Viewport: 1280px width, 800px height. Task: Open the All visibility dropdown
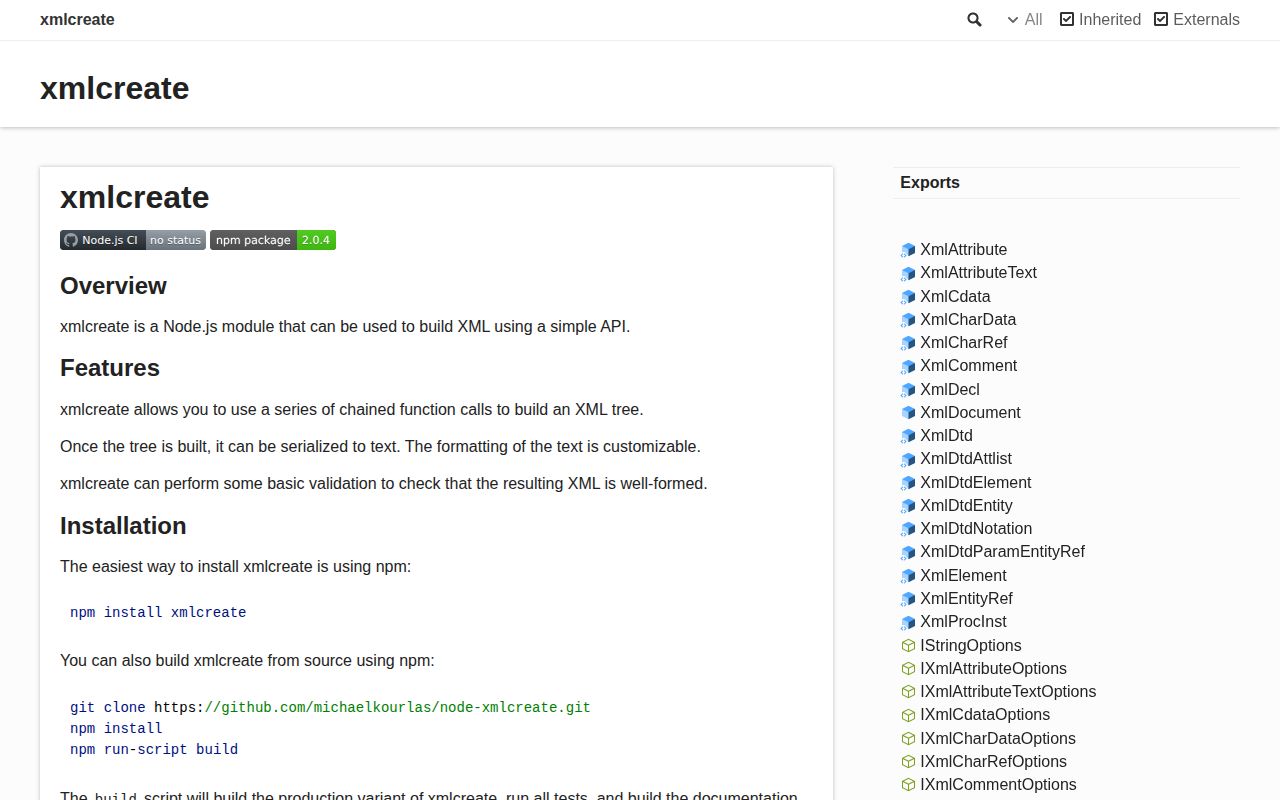point(1025,19)
